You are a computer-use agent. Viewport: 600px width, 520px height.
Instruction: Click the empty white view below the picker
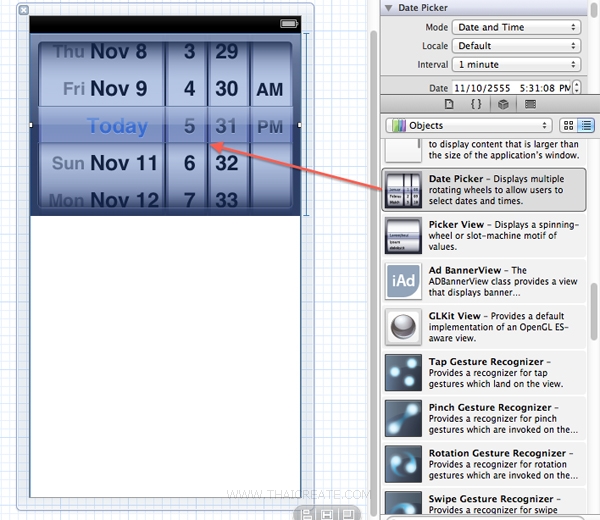(x=165, y=356)
